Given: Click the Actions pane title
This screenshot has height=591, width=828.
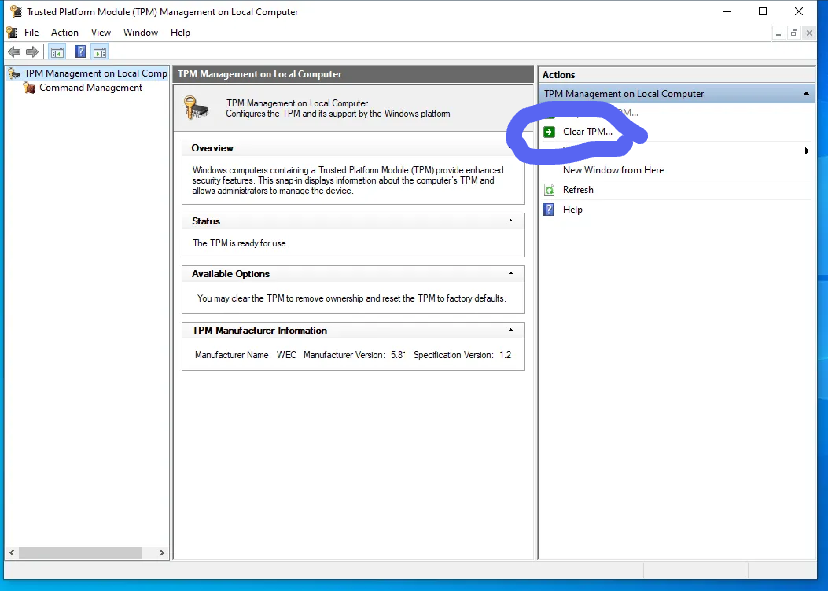Looking at the screenshot, I should tap(558, 74).
